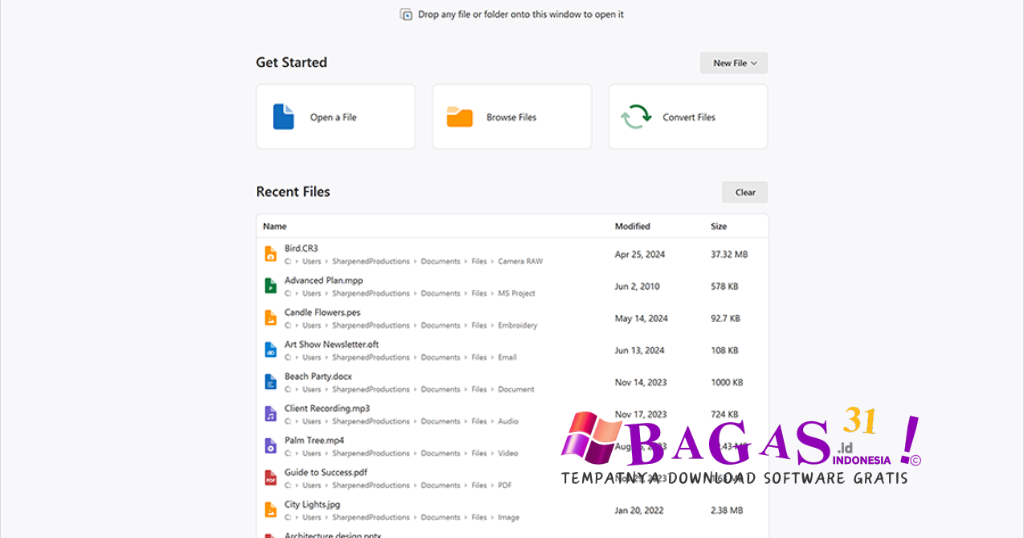Click the Open a File card
1024x538 pixels.
pyautogui.click(x=336, y=117)
